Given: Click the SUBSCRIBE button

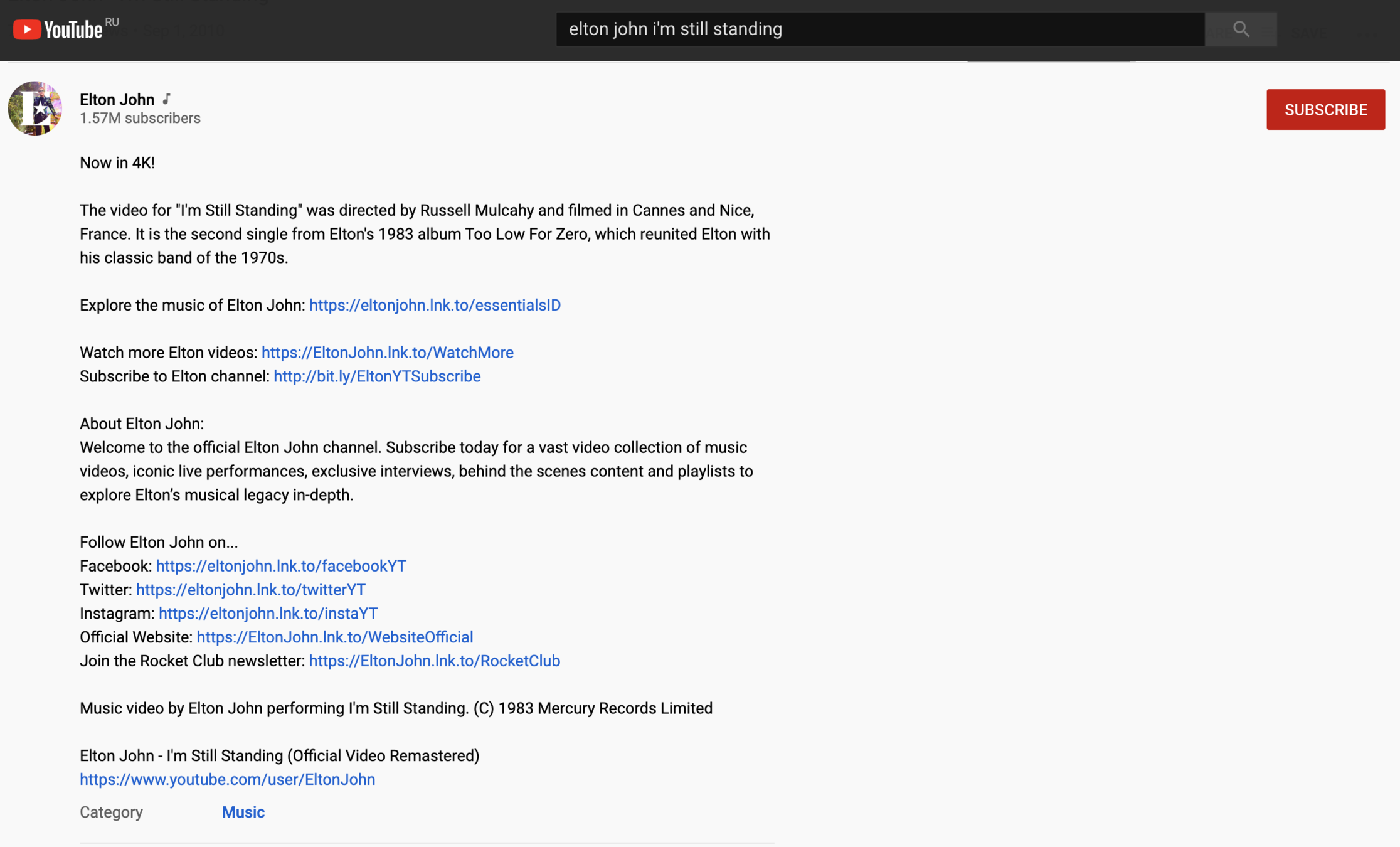Looking at the screenshot, I should click(1325, 109).
